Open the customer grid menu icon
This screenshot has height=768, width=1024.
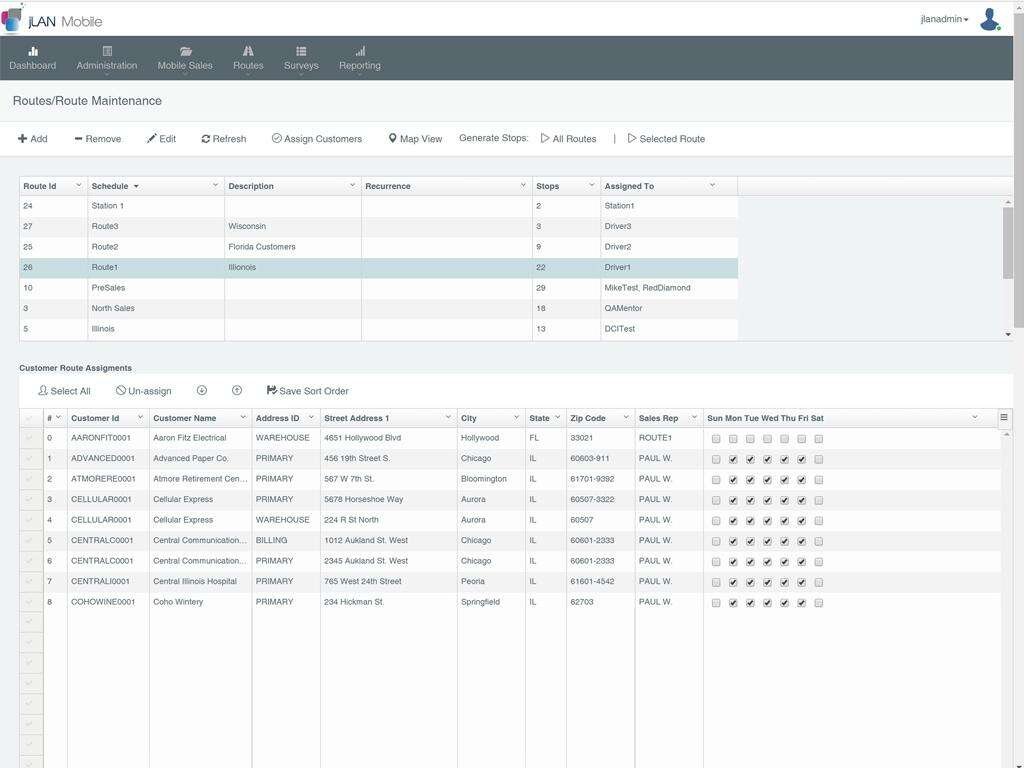tap(1004, 417)
